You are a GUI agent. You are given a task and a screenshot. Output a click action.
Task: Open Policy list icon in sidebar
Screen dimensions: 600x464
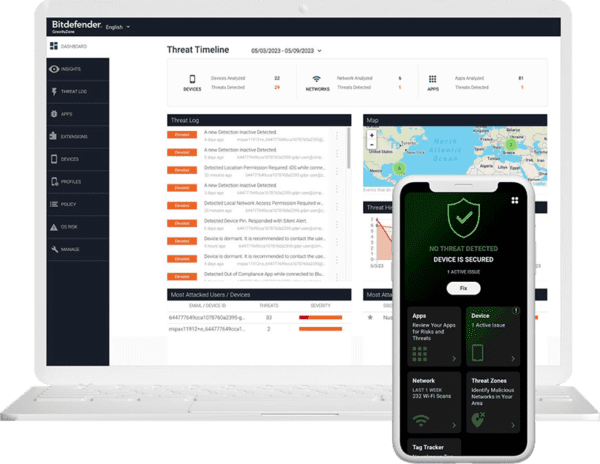[x=54, y=204]
